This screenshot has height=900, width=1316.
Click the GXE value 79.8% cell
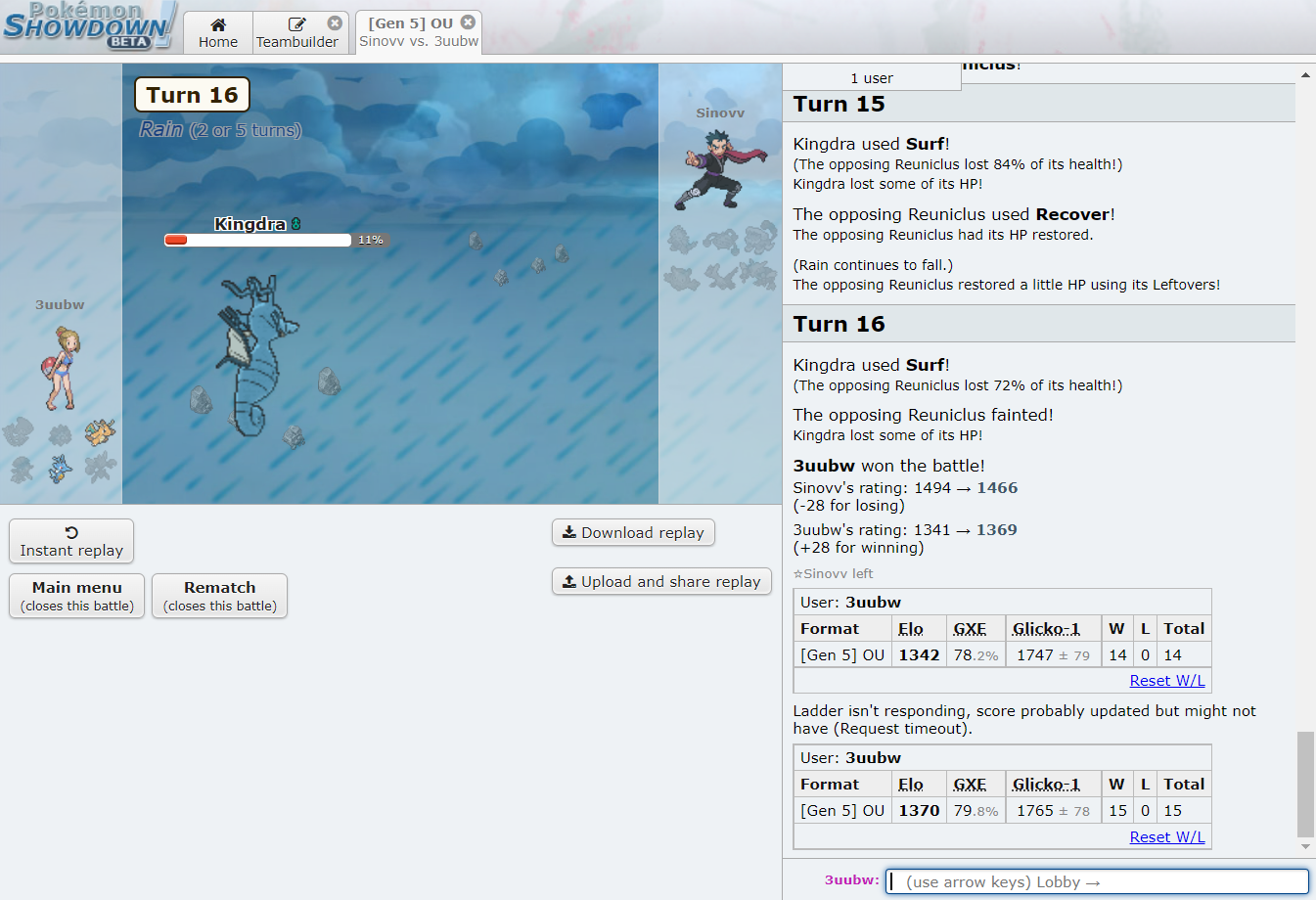click(x=976, y=811)
